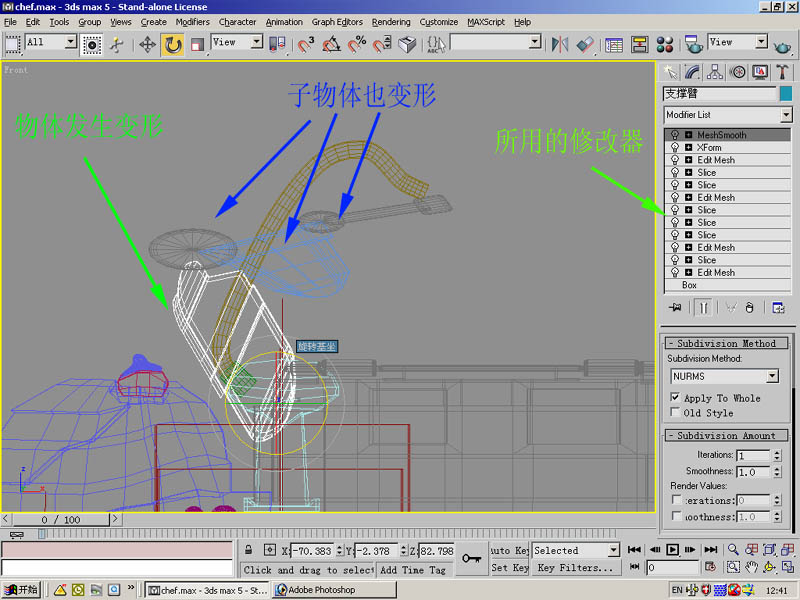
Task: Click Add Time Tag
Action: point(413,570)
